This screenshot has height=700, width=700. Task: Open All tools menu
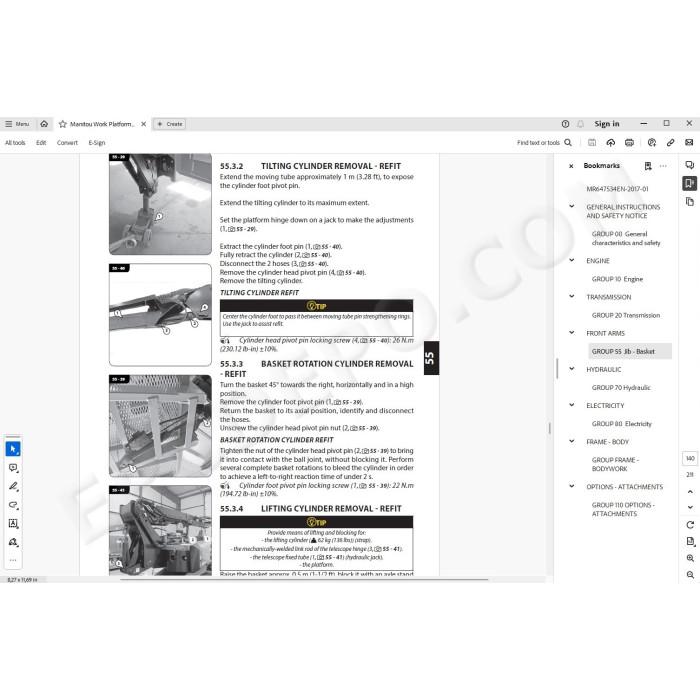click(x=15, y=143)
